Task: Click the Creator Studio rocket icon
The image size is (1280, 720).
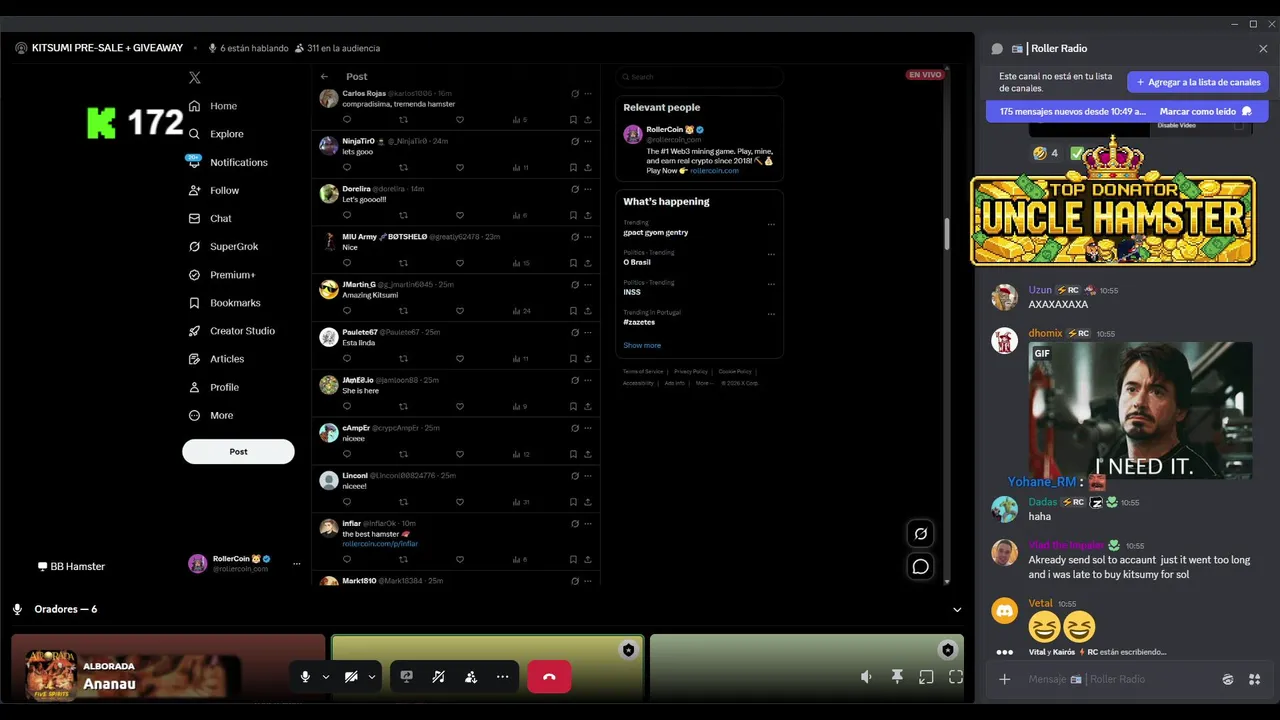Action: pos(195,331)
